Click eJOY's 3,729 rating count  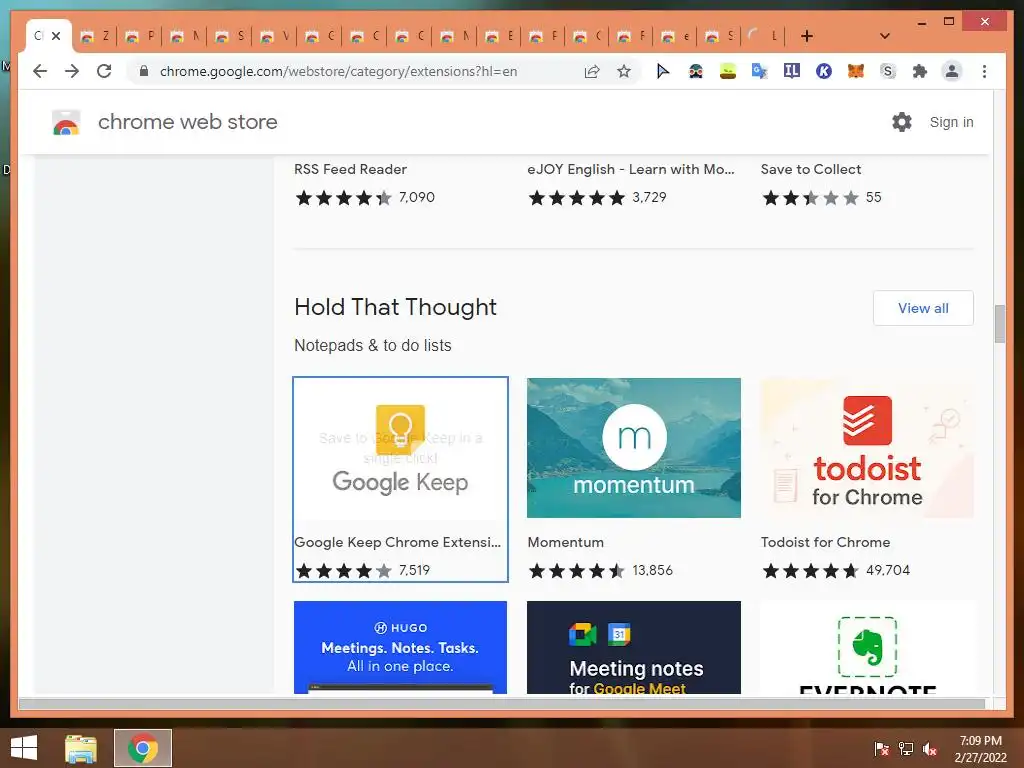click(x=649, y=197)
